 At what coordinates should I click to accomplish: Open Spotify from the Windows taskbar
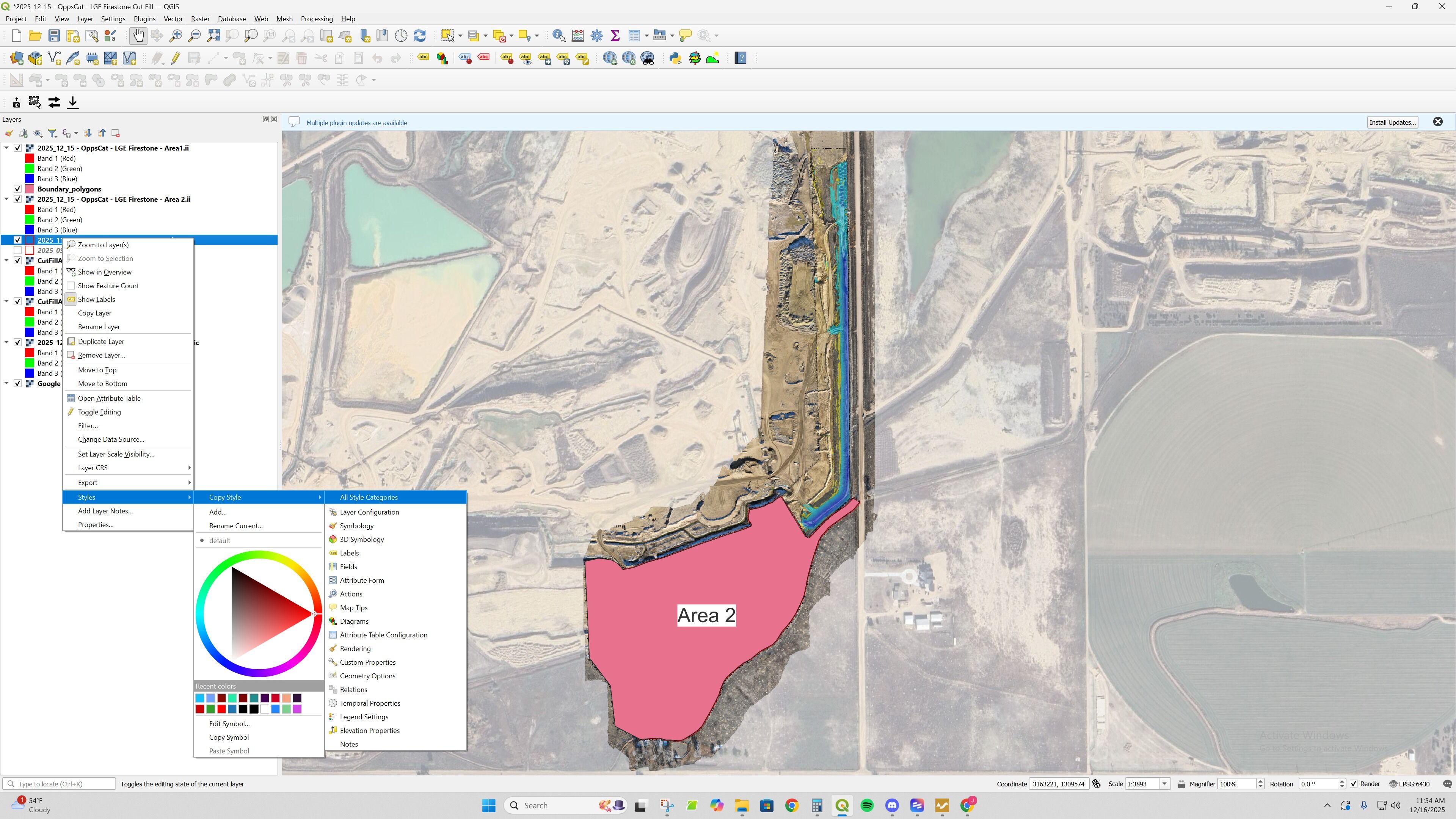[867, 805]
